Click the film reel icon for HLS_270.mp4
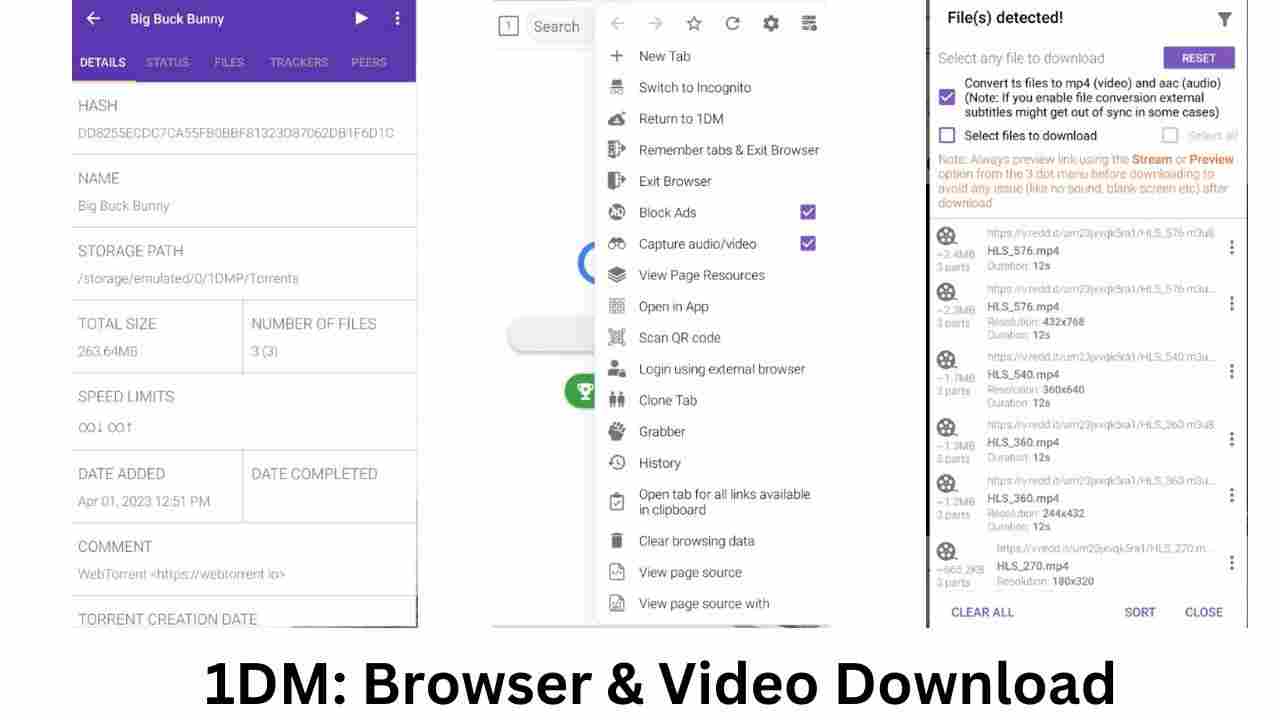The image size is (1280, 720). click(946, 551)
